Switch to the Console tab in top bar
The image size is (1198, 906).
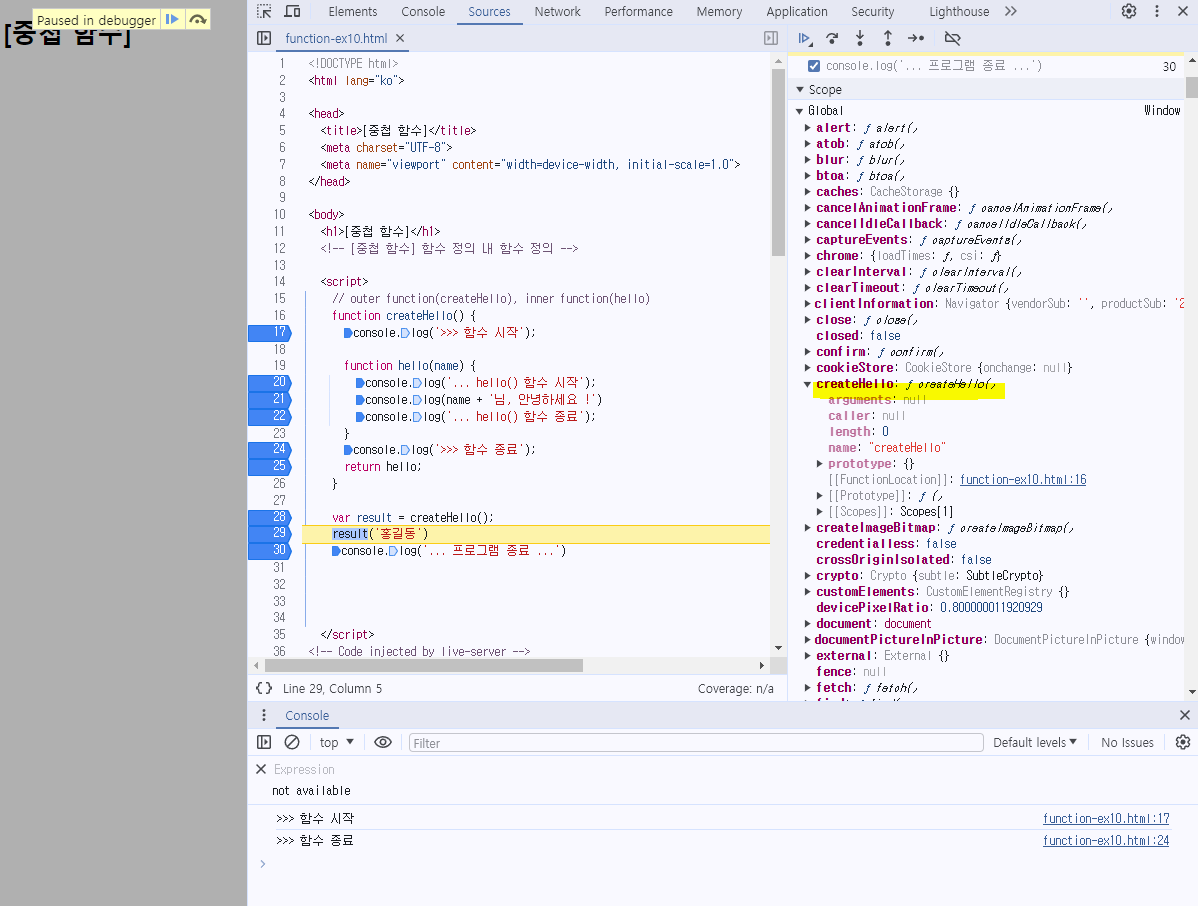coord(423,11)
